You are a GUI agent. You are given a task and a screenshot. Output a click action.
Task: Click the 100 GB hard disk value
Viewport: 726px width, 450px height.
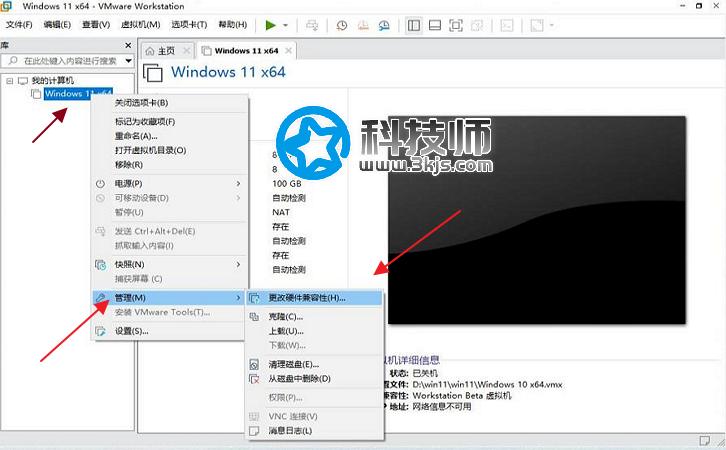[x=287, y=184]
